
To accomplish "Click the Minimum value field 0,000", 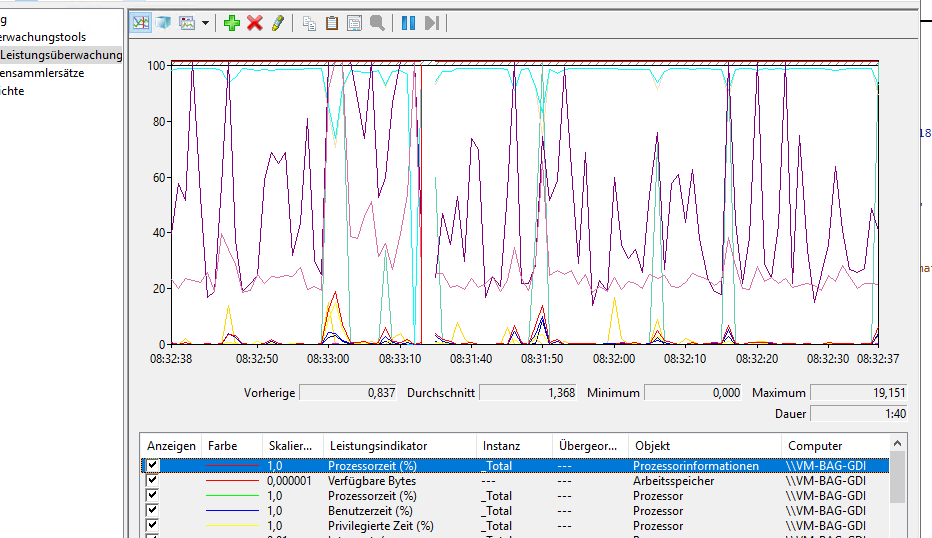I will click(x=693, y=393).
